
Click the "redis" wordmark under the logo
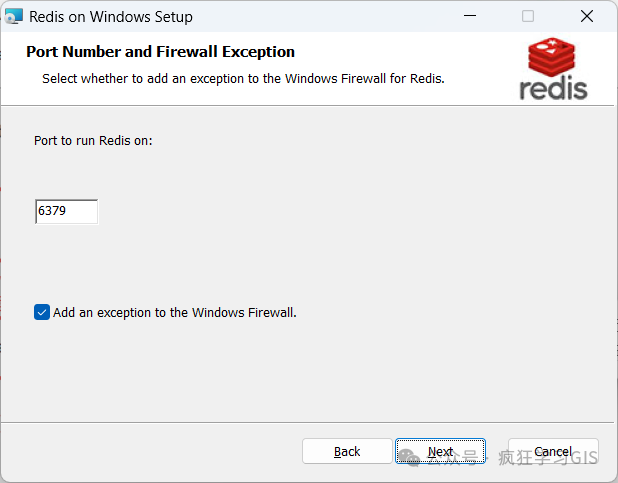click(553, 87)
